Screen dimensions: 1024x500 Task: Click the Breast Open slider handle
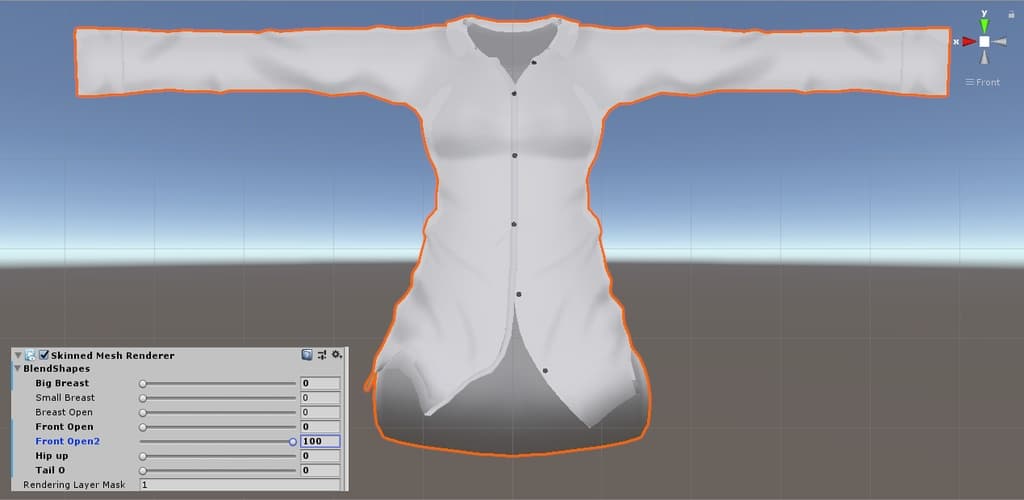[143, 413]
